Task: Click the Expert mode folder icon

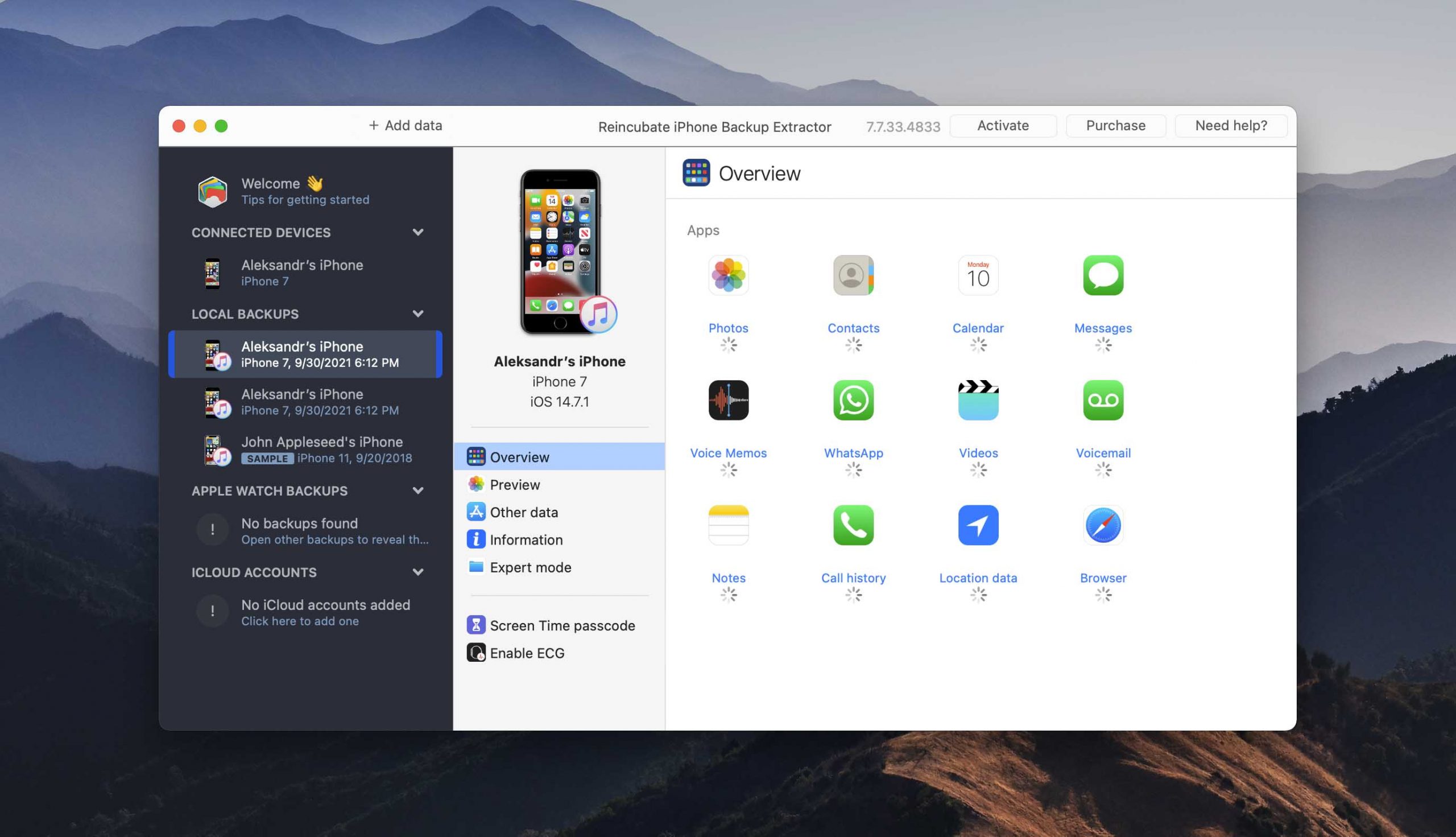Action: 475,567
